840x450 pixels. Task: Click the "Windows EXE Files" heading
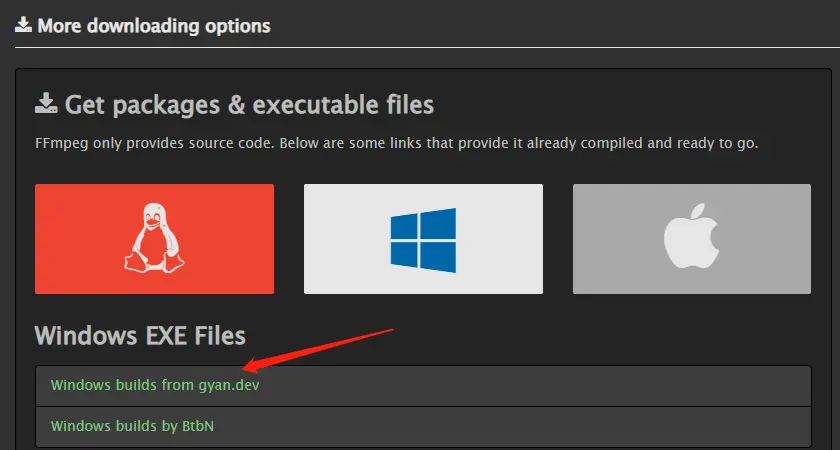coord(140,336)
